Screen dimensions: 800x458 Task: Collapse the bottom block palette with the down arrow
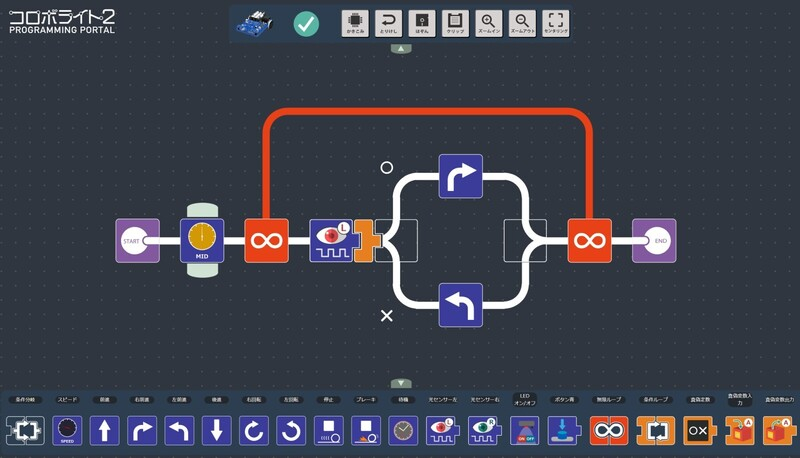click(400, 383)
